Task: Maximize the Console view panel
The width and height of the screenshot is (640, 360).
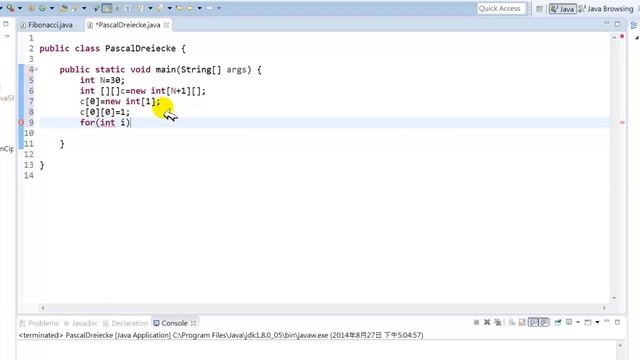Action: [618, 322]
